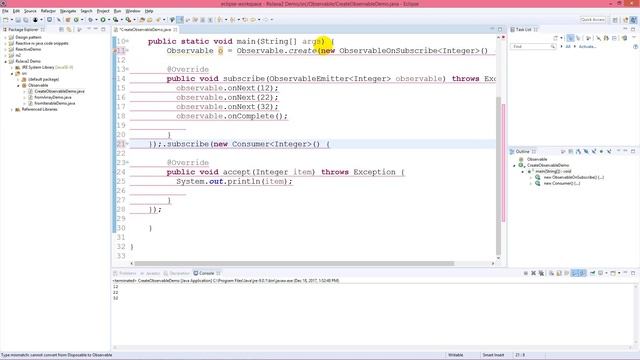Click the Toggle Mark Occurrences toolbar icon
The height and width of the screenshot is (360, 640).
pyautogui.click(x=180, y=20)
